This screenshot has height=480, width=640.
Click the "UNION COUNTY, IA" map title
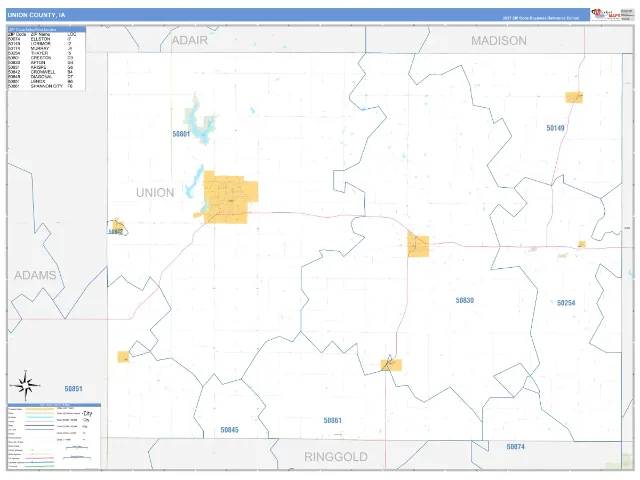point(36,15)
